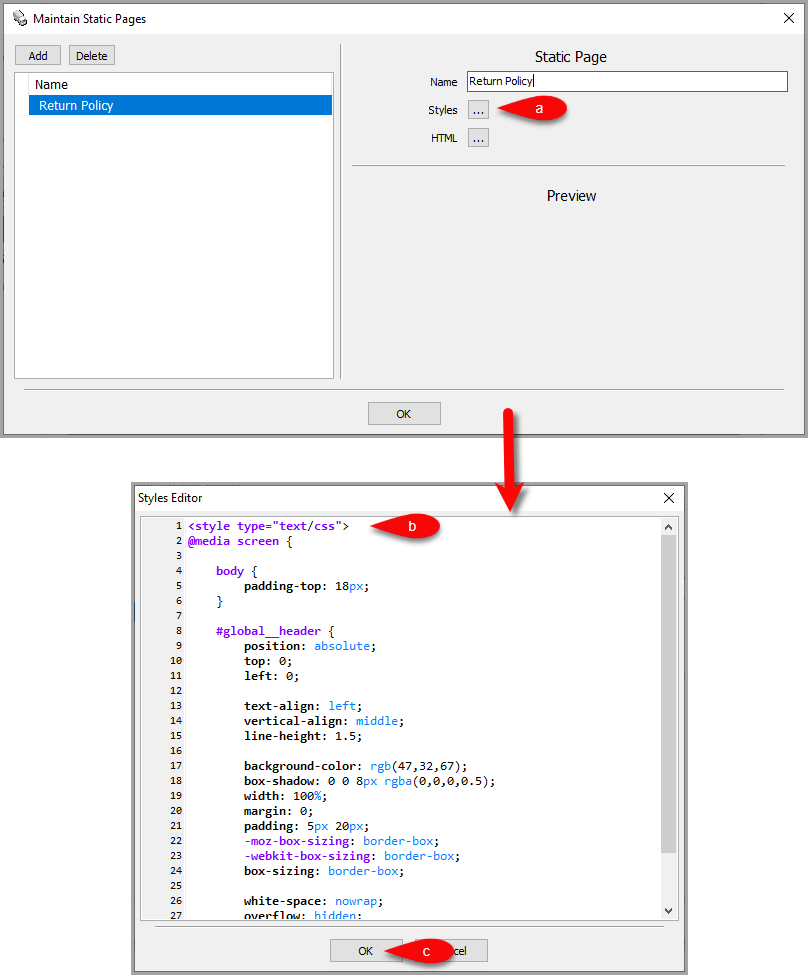Click the Maintain Static Pages title bar icon
808x975 pixels.
tap(20, 18)
